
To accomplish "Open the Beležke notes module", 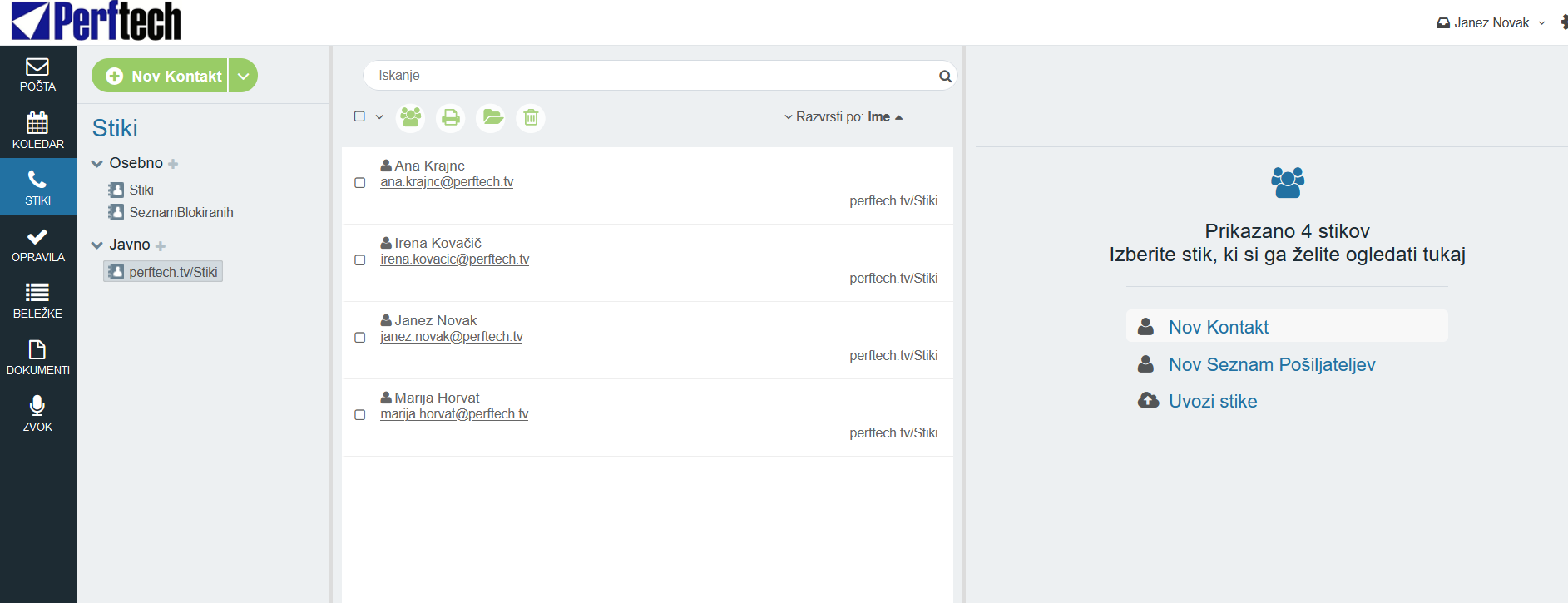I will [x=37, y=300].
